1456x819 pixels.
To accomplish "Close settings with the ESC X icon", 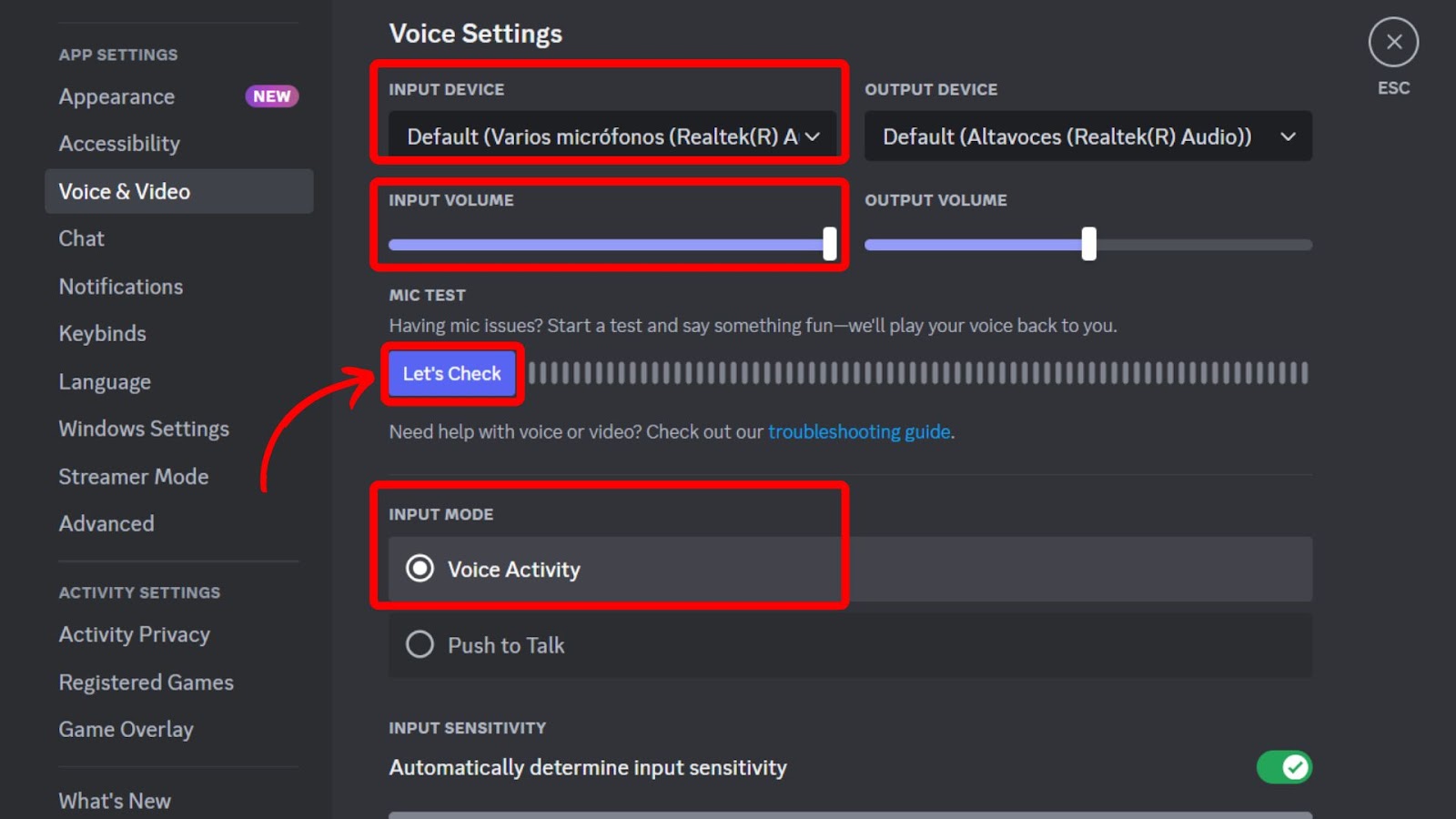I will (1393, 42).
